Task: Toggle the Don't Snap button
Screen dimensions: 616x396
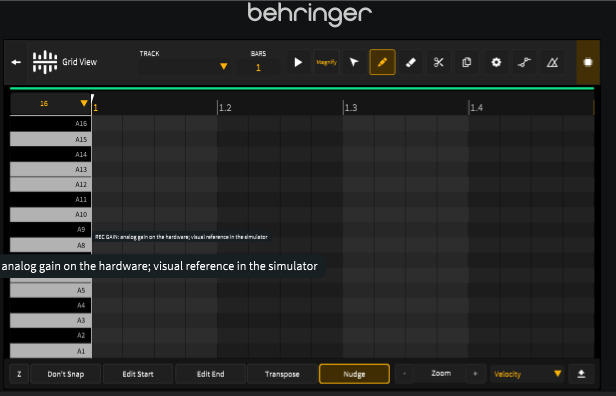Action: 66,374
